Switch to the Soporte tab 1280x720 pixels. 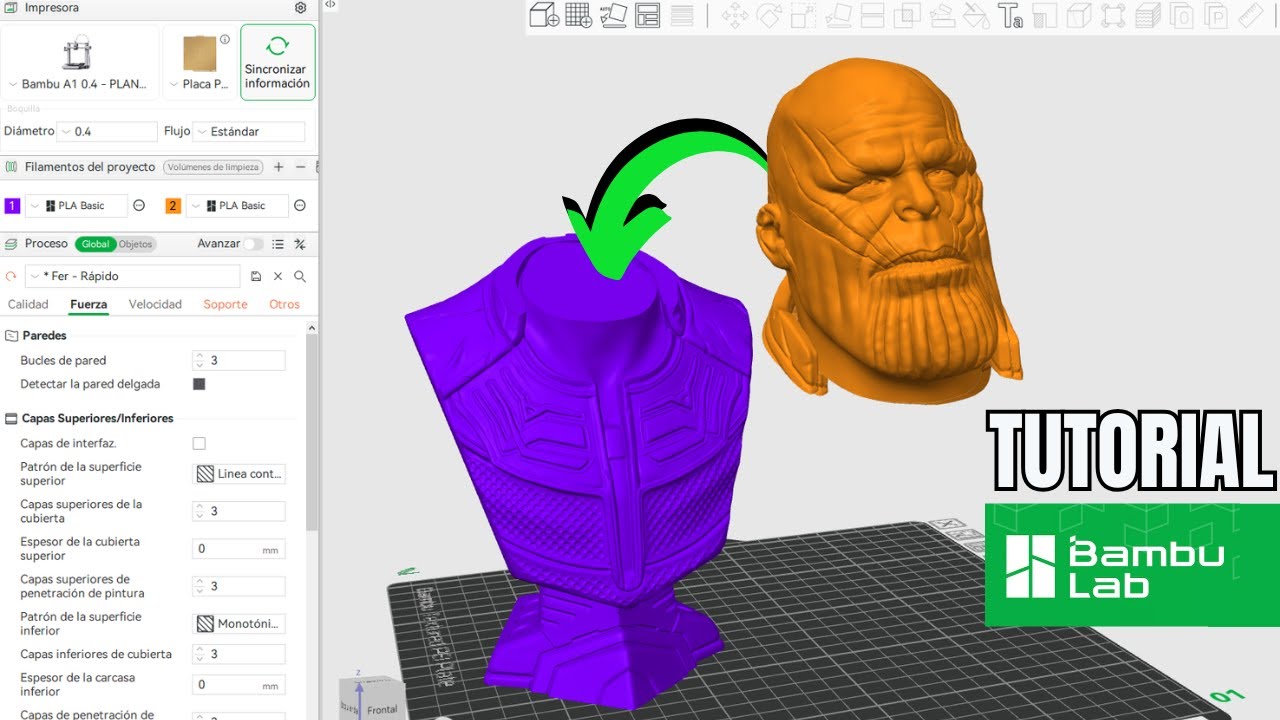(225, 304)
